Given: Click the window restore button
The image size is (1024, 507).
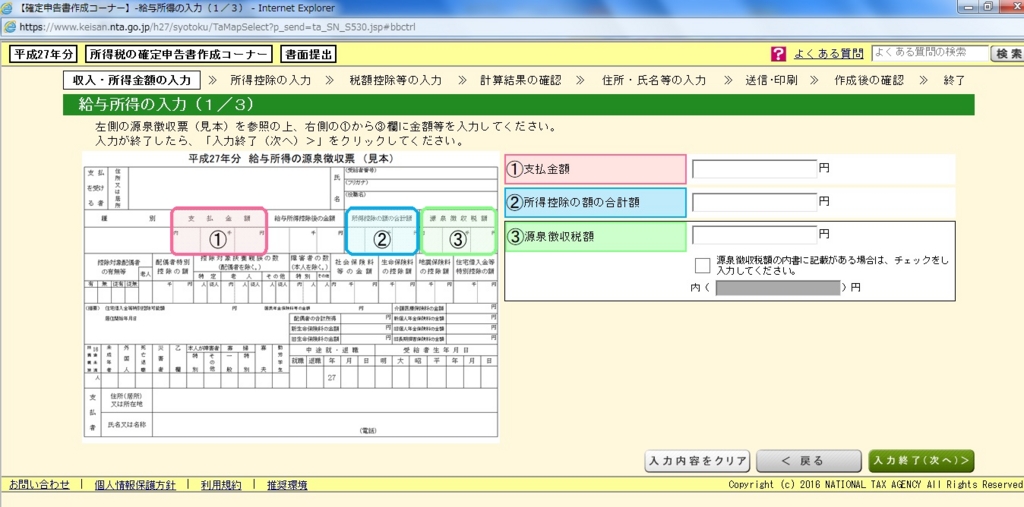Looking at the screenshot, I should pyautogui.click(x=989, y=7).
